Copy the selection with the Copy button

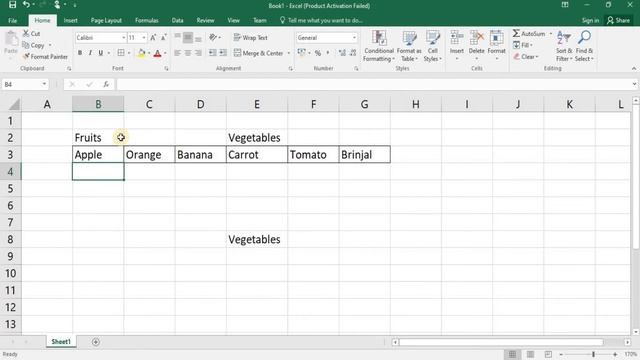tap(34, 45)
